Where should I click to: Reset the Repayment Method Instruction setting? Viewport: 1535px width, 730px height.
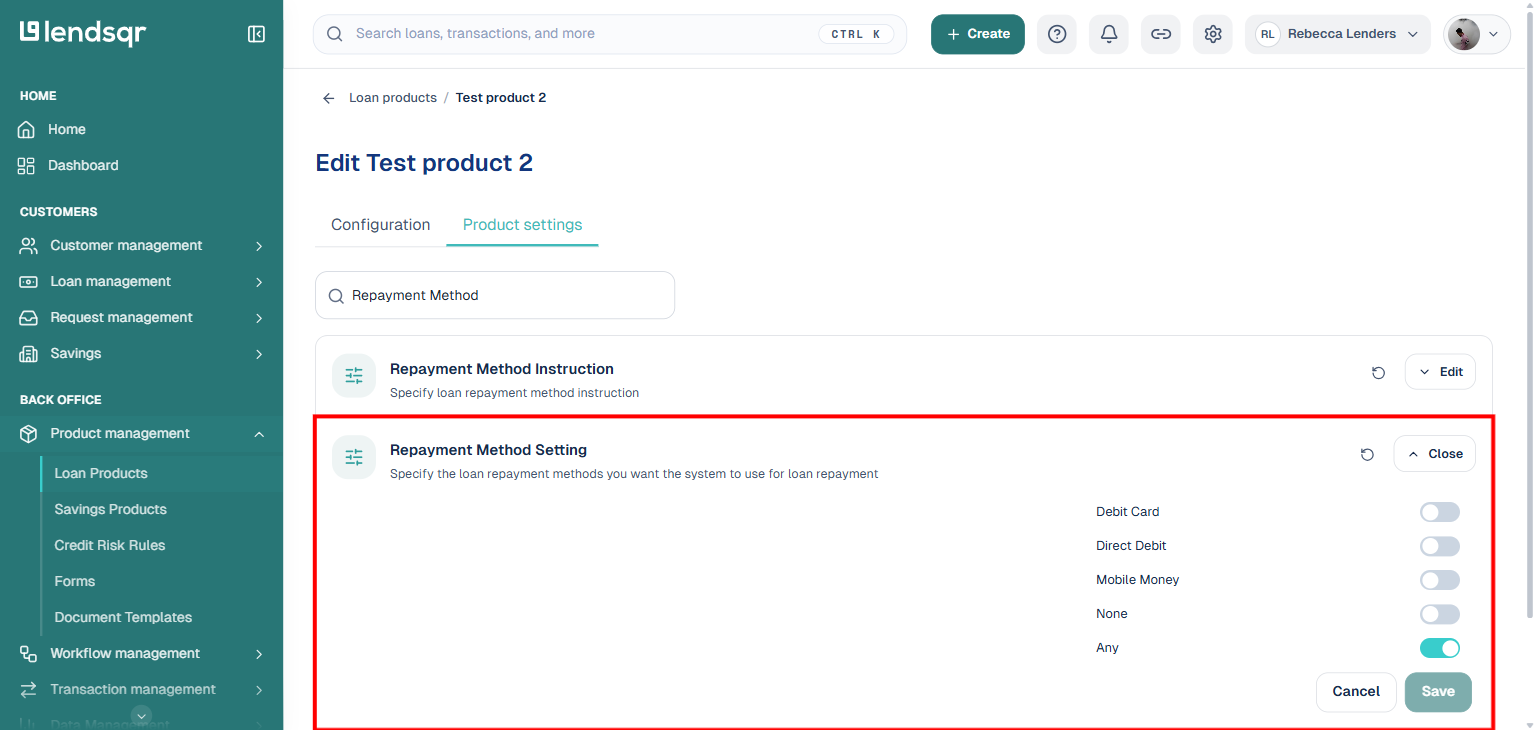pyautogui.click(x=1378, y=373)
